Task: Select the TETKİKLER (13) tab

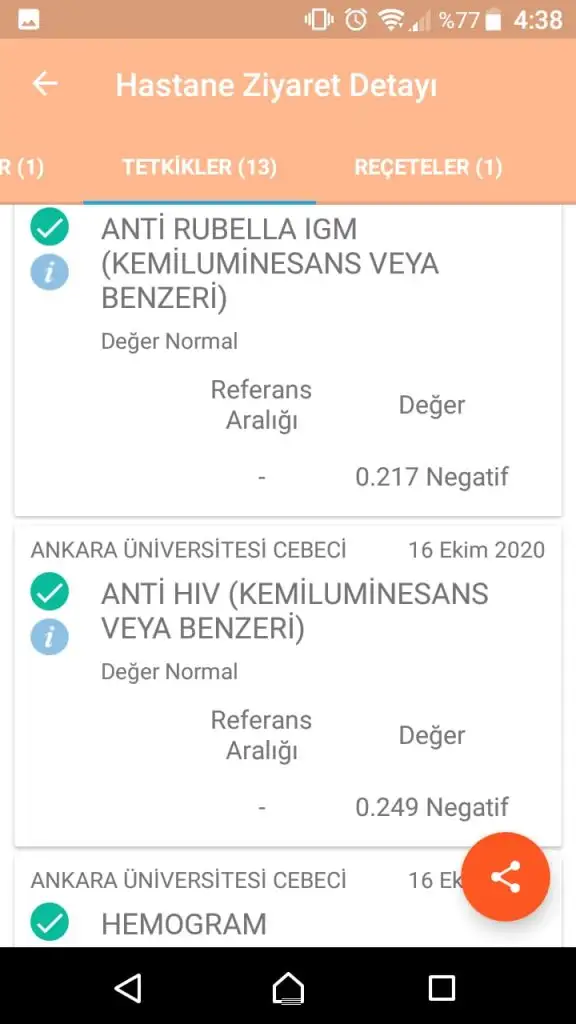Action: (200, 167)
